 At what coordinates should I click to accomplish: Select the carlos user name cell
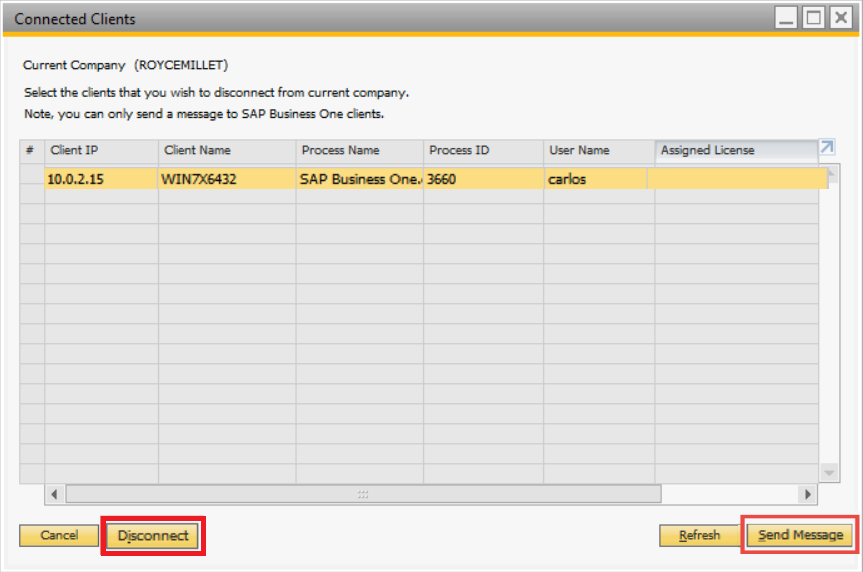click(598, 180)
